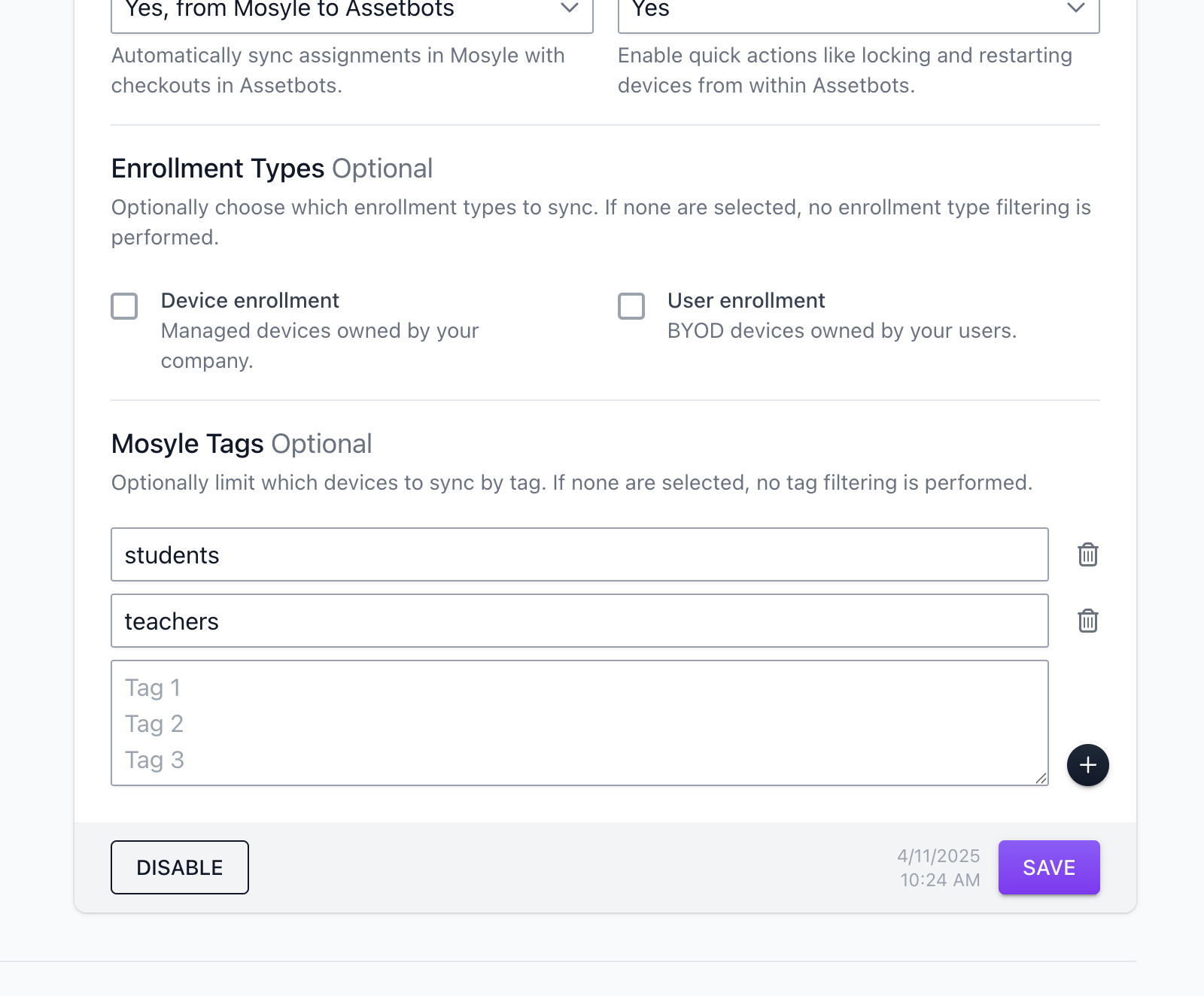The height and width of the screenshot is (996, 1204).
Task: Open the sync assignments dropdown
Action: (352, 12)
